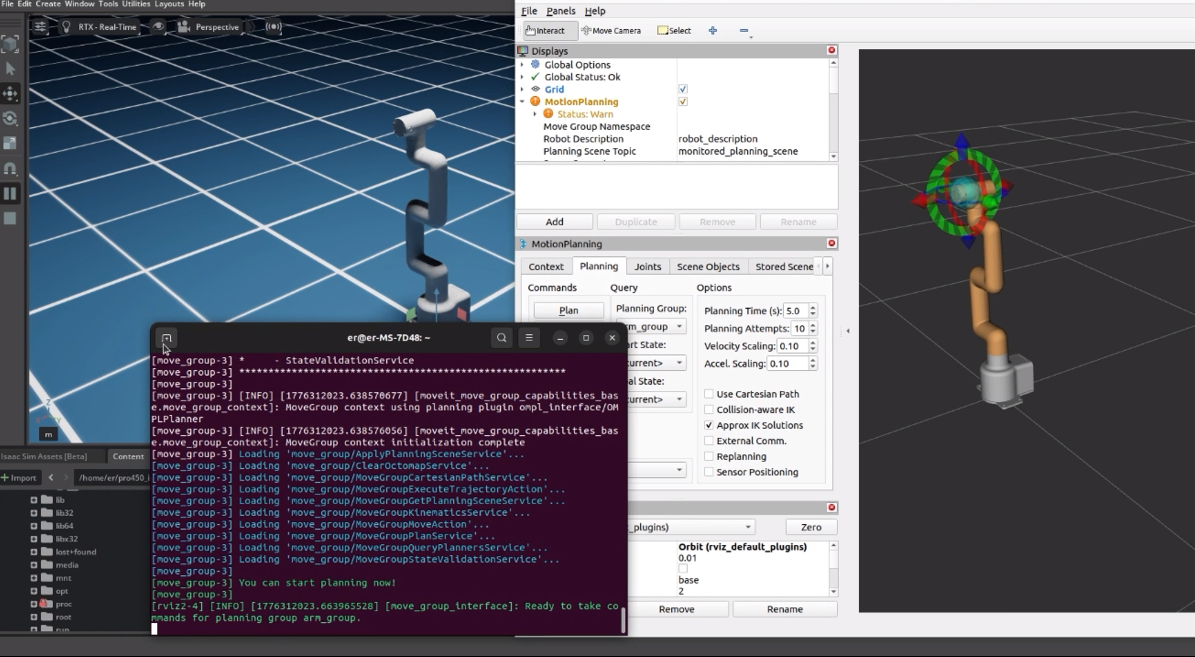This screenshot has height=657, width=1195.
Task: Click the Rotate tool in left toolbar
Action: point(10,119)
